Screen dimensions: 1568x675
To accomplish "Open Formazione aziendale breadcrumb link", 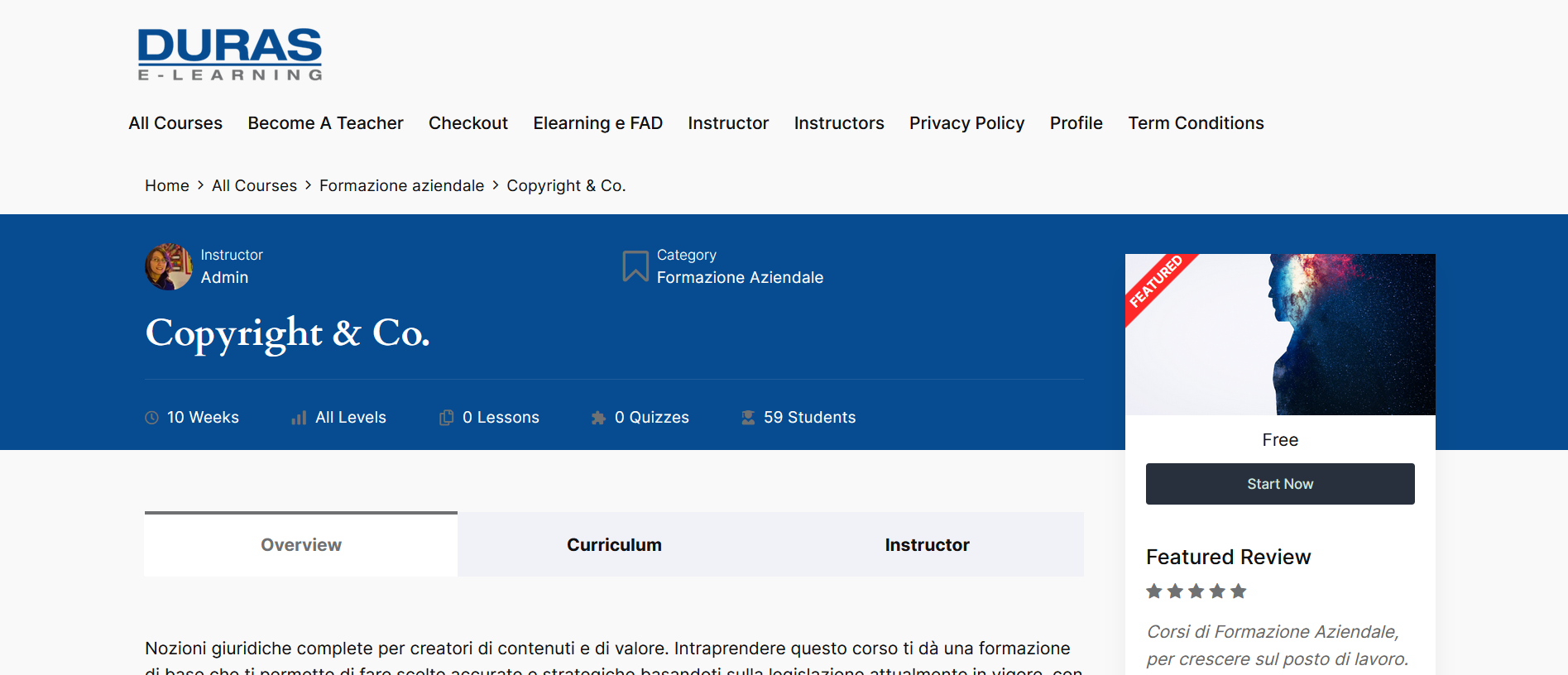I will tap(401, 186).
